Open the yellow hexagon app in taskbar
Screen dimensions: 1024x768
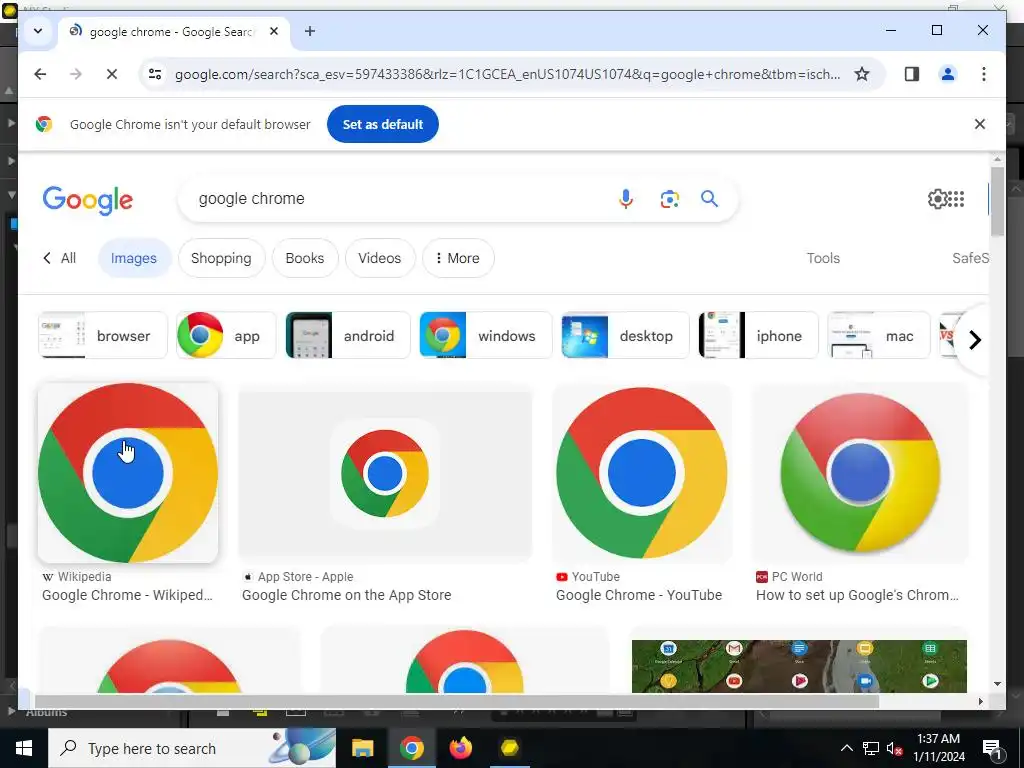click(509, 748)
